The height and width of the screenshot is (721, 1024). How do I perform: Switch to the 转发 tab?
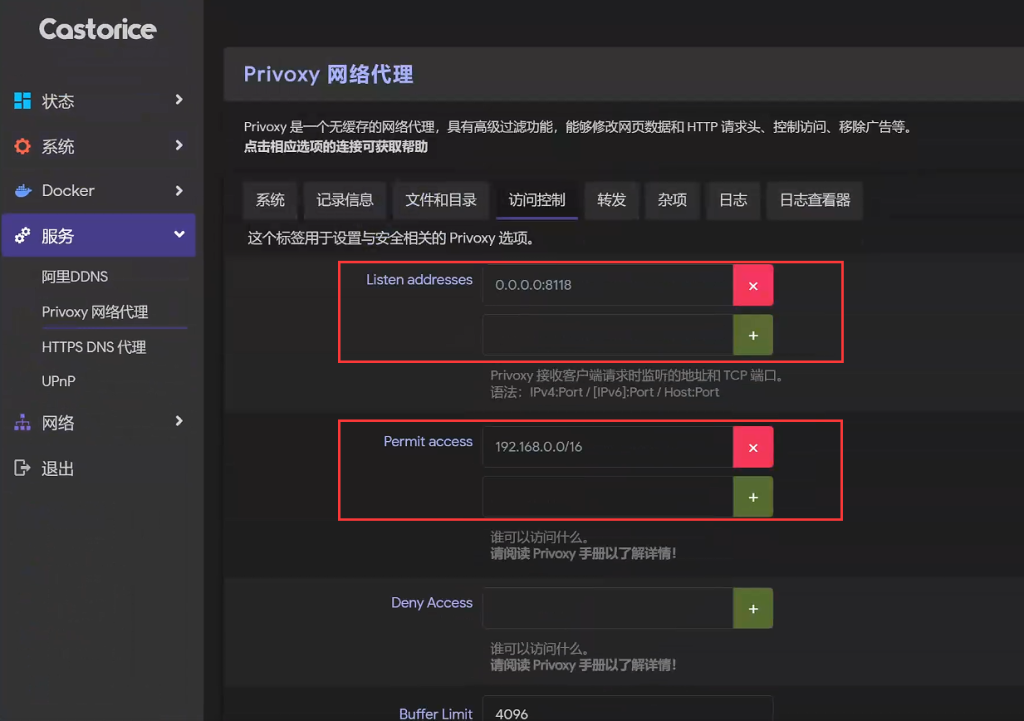611,200
